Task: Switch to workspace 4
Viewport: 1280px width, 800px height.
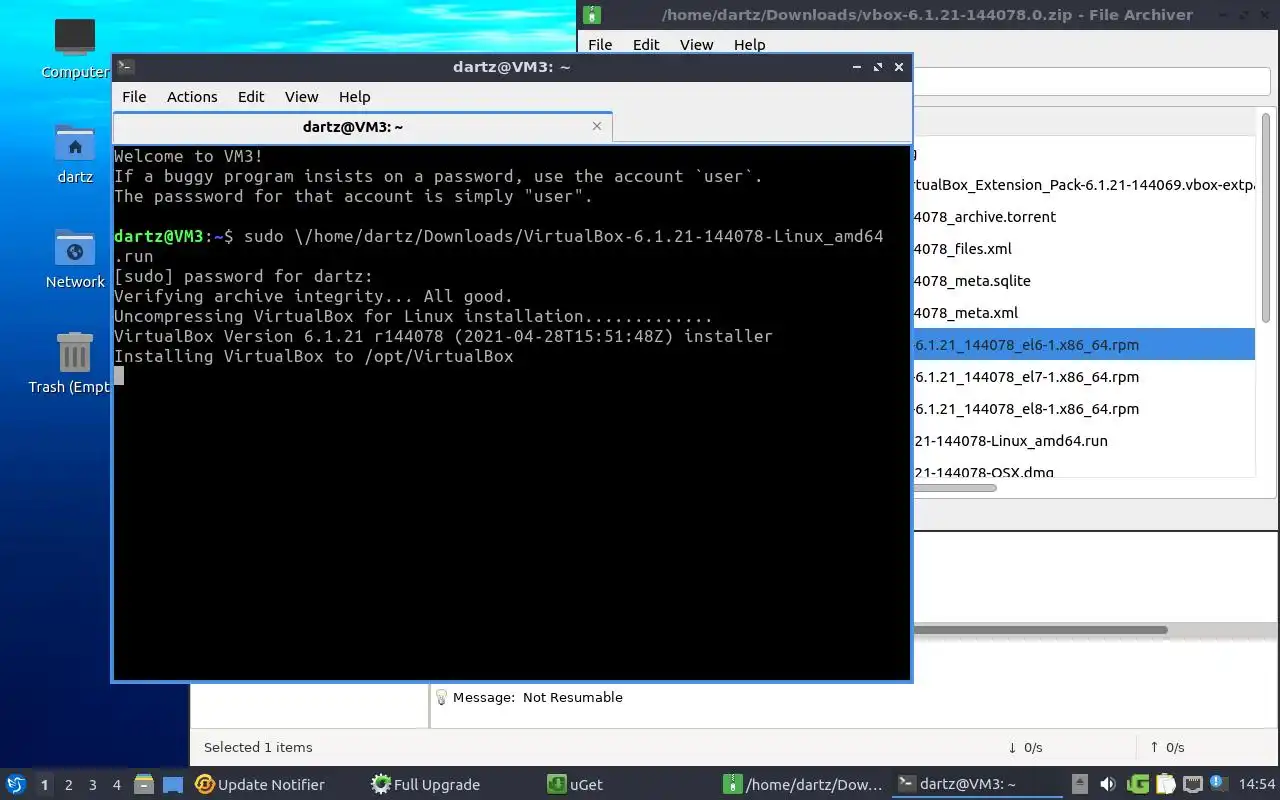Action: point(116,785)
